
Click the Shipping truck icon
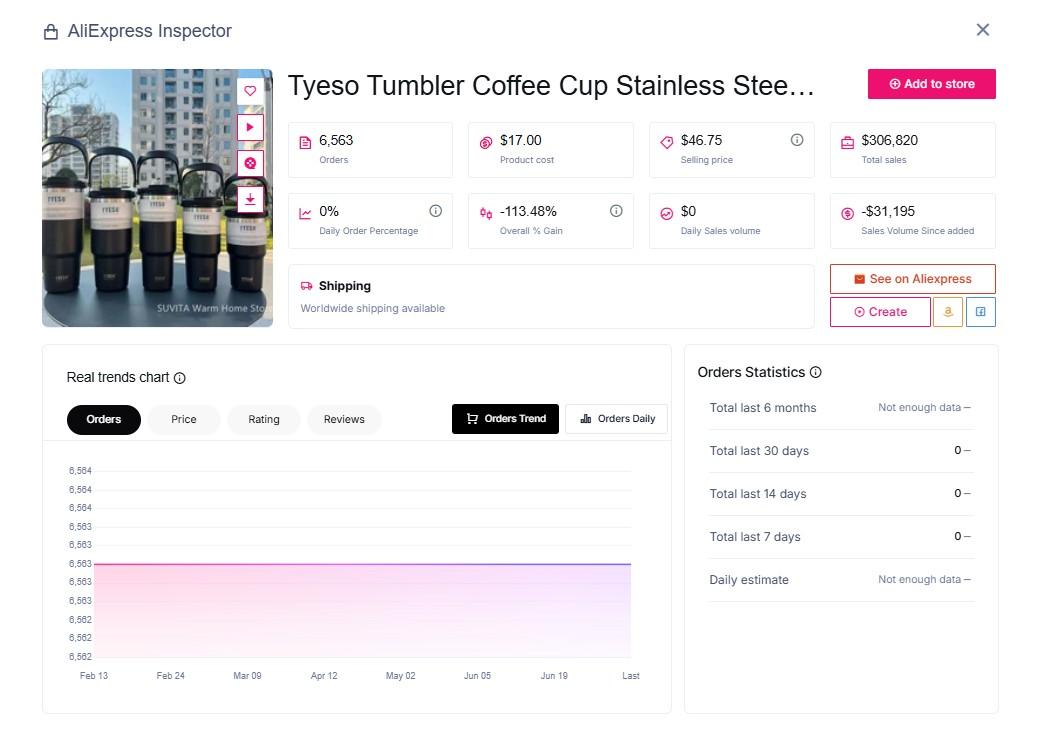click(306, 286)
